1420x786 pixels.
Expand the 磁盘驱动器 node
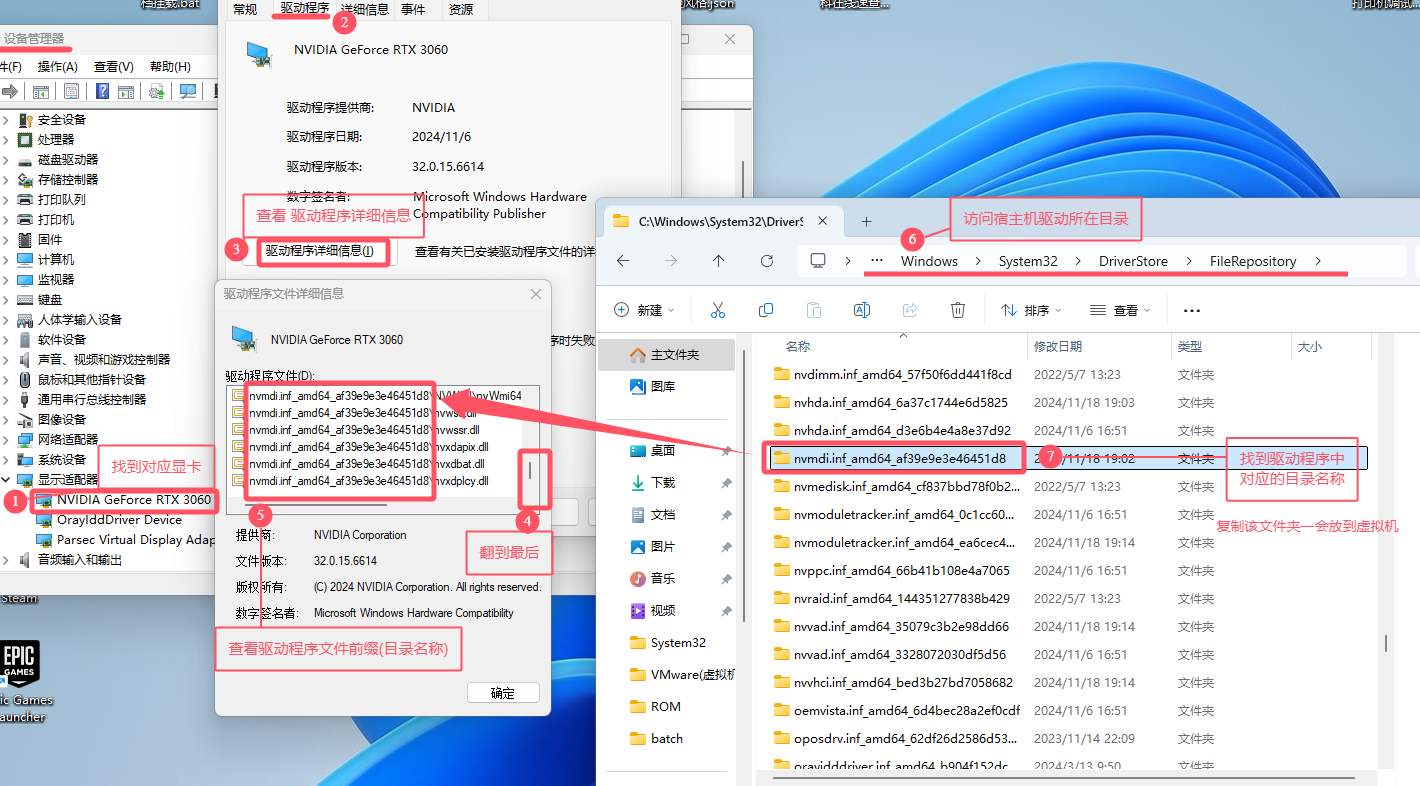6,159
